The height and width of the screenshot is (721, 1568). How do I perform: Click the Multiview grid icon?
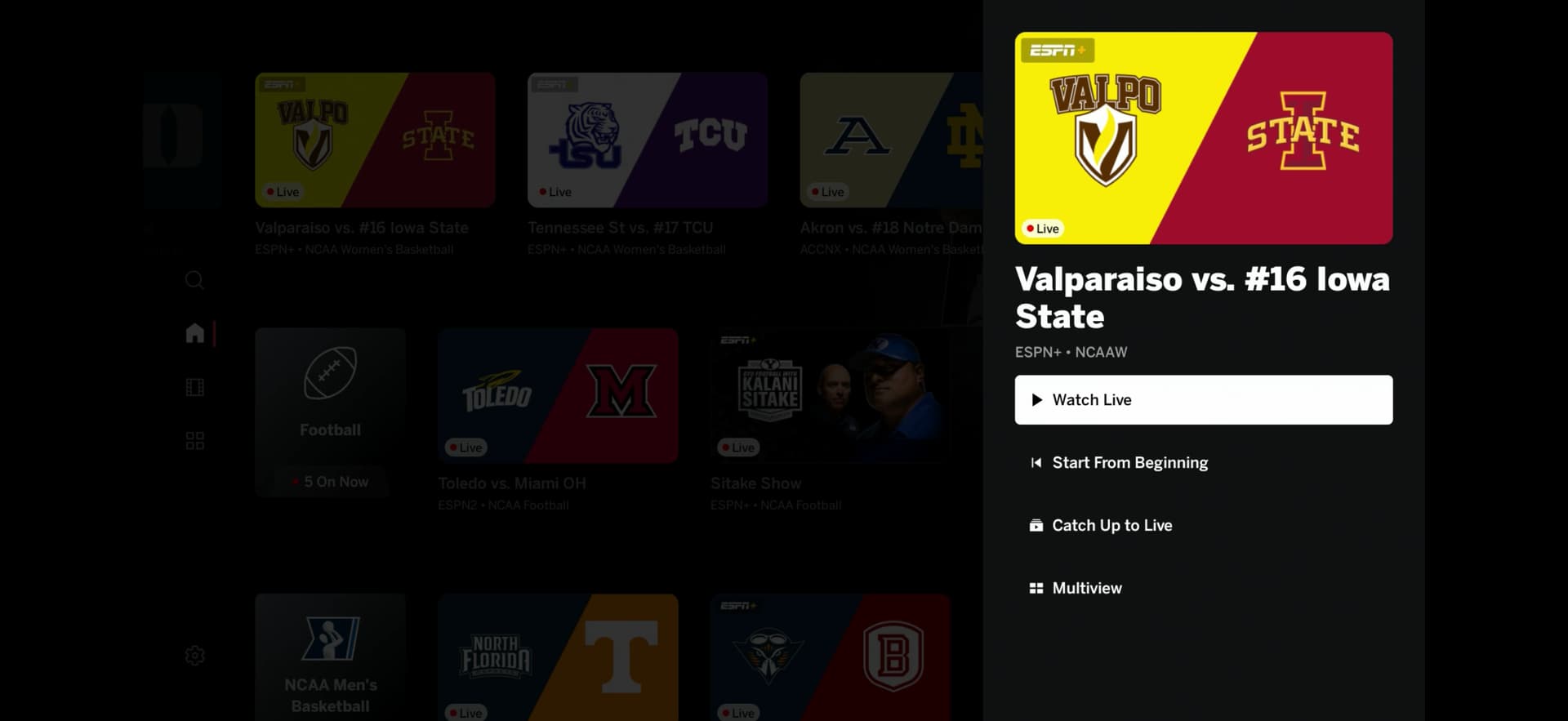tap(1036, 588)
